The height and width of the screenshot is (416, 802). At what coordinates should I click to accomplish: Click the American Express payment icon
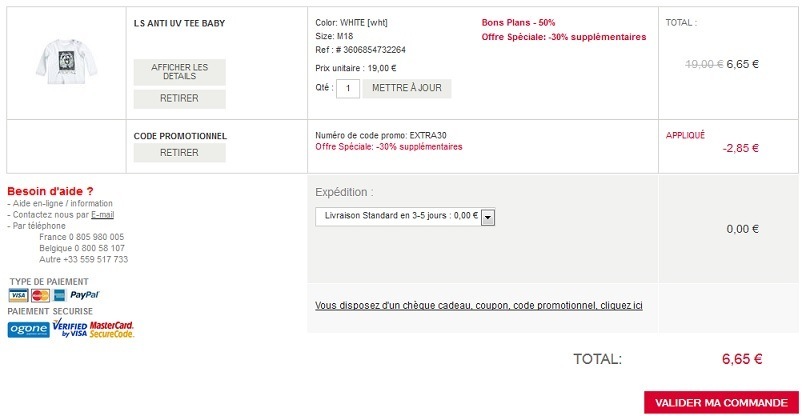click(60, 296)
